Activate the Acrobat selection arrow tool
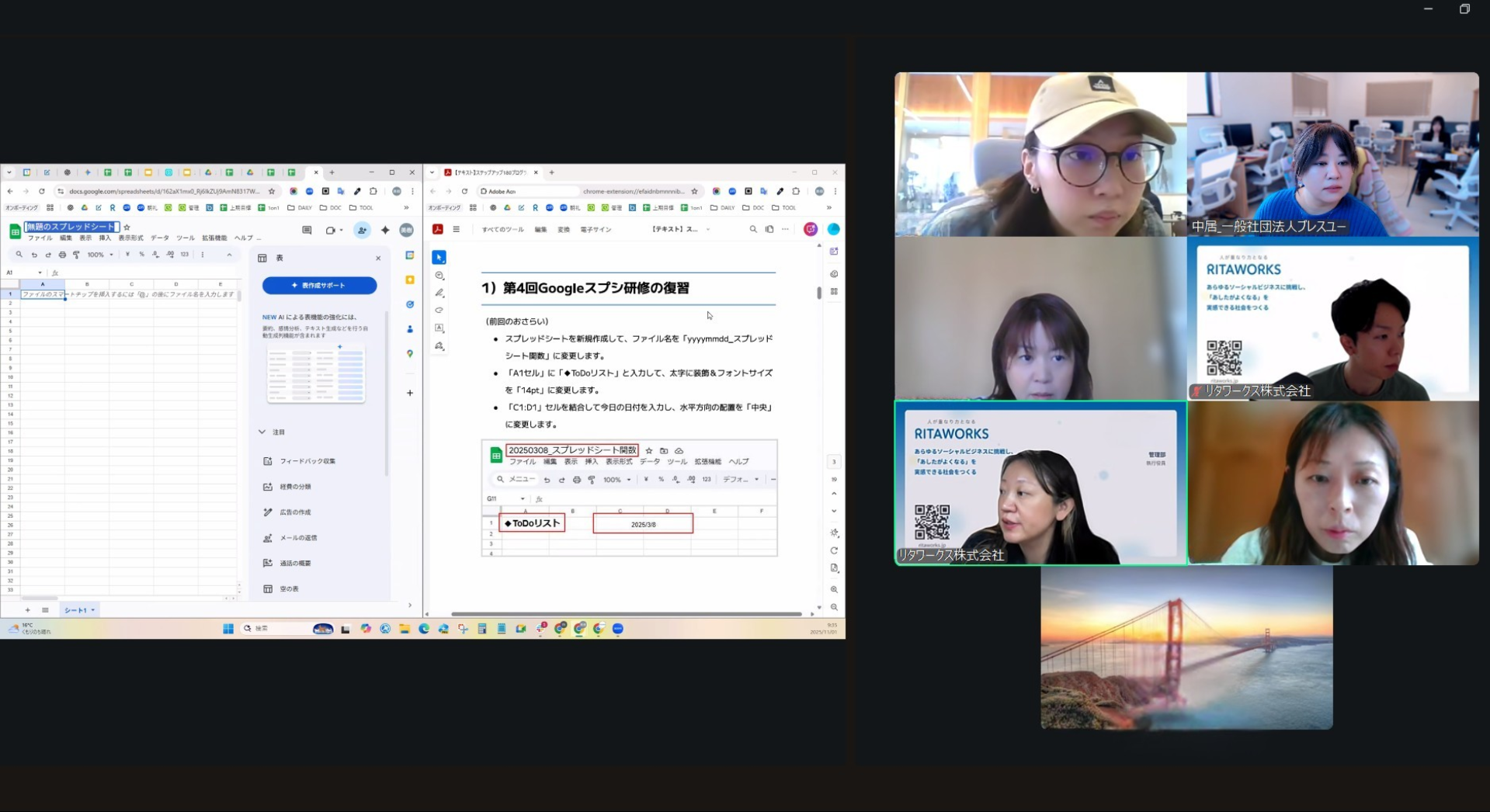The image size is (1490, 812). pyautogui.click(x=439, y=258)
